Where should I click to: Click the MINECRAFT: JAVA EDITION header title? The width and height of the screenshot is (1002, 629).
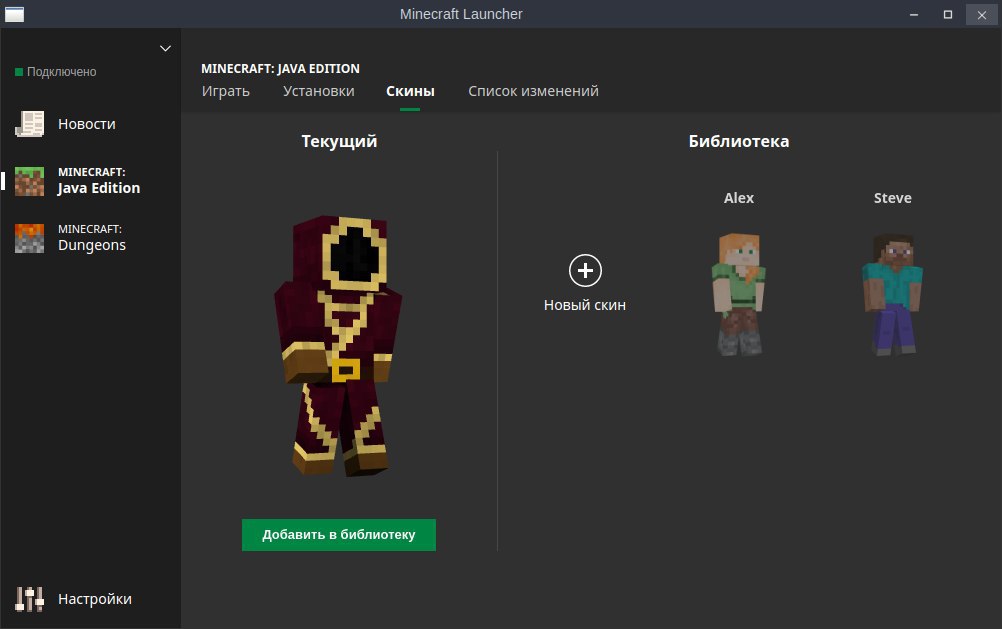pos(280,68)
